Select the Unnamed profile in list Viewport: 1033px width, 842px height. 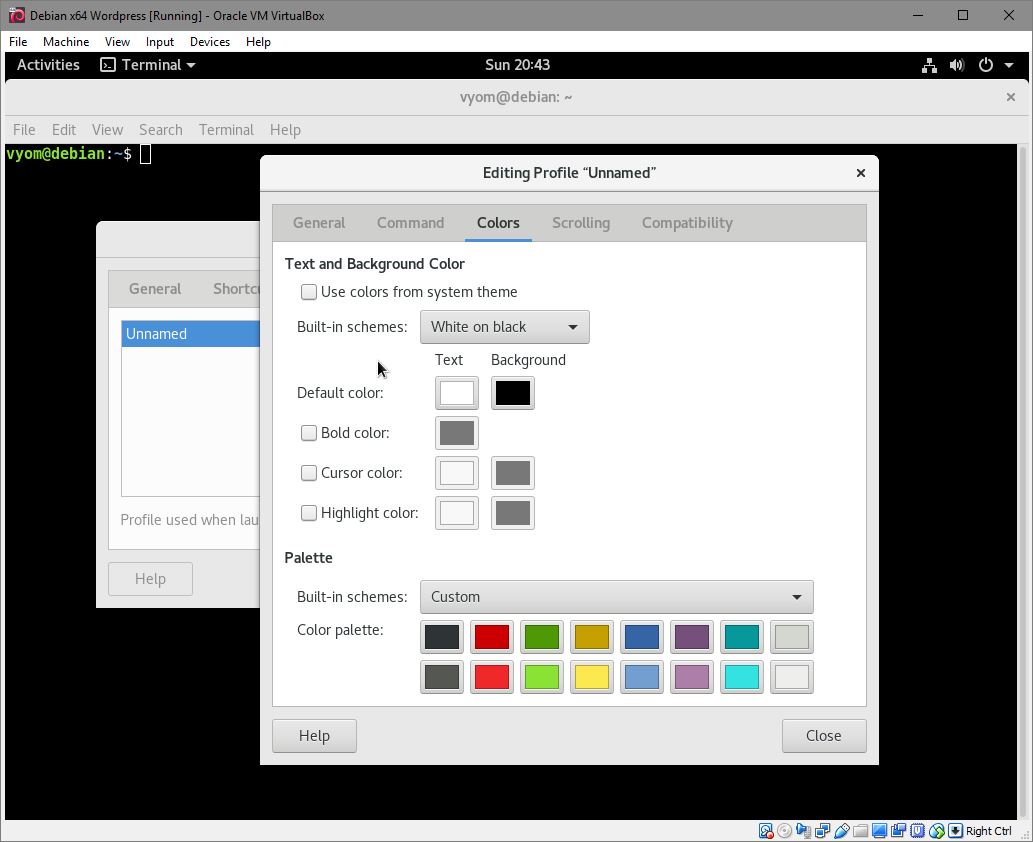(x=190, y=334)
